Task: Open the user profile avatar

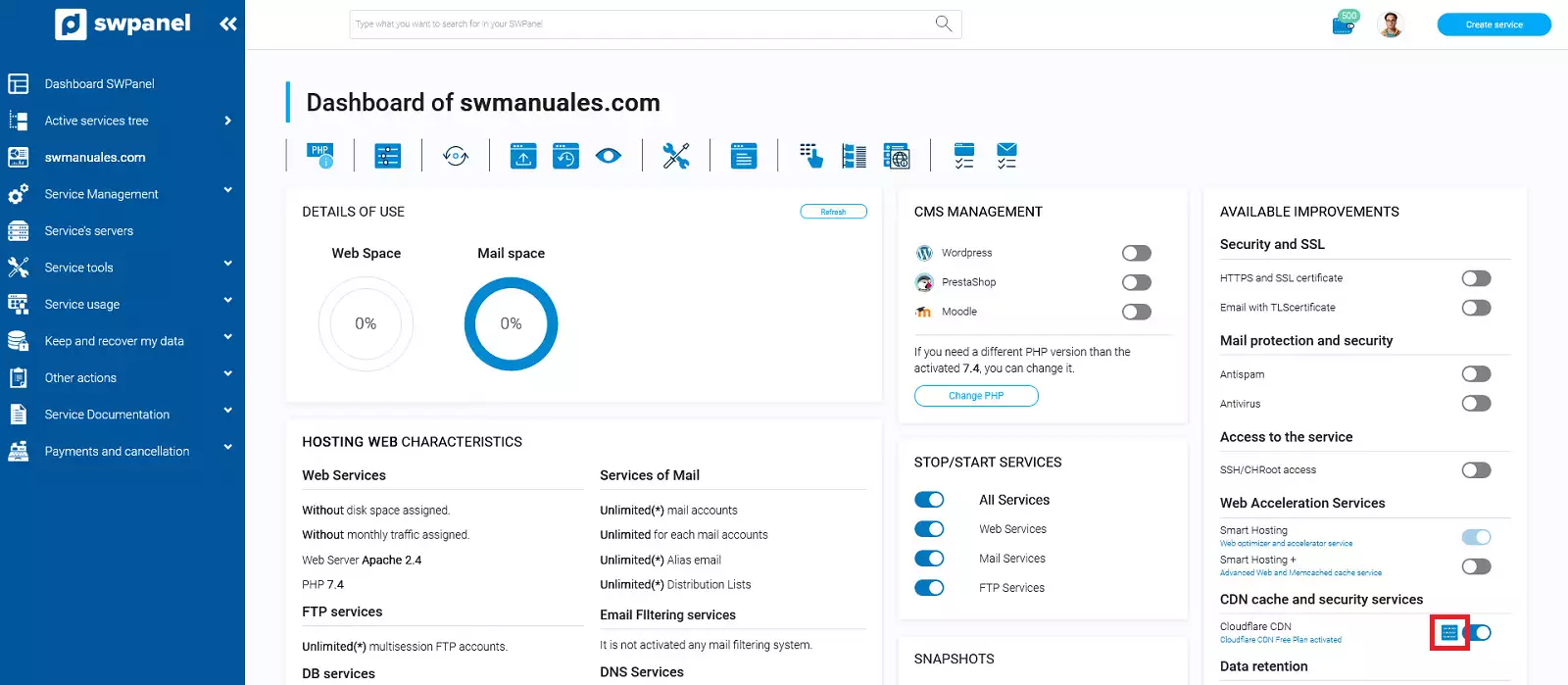Action: pyautogui.click(x=1390, y=24)
